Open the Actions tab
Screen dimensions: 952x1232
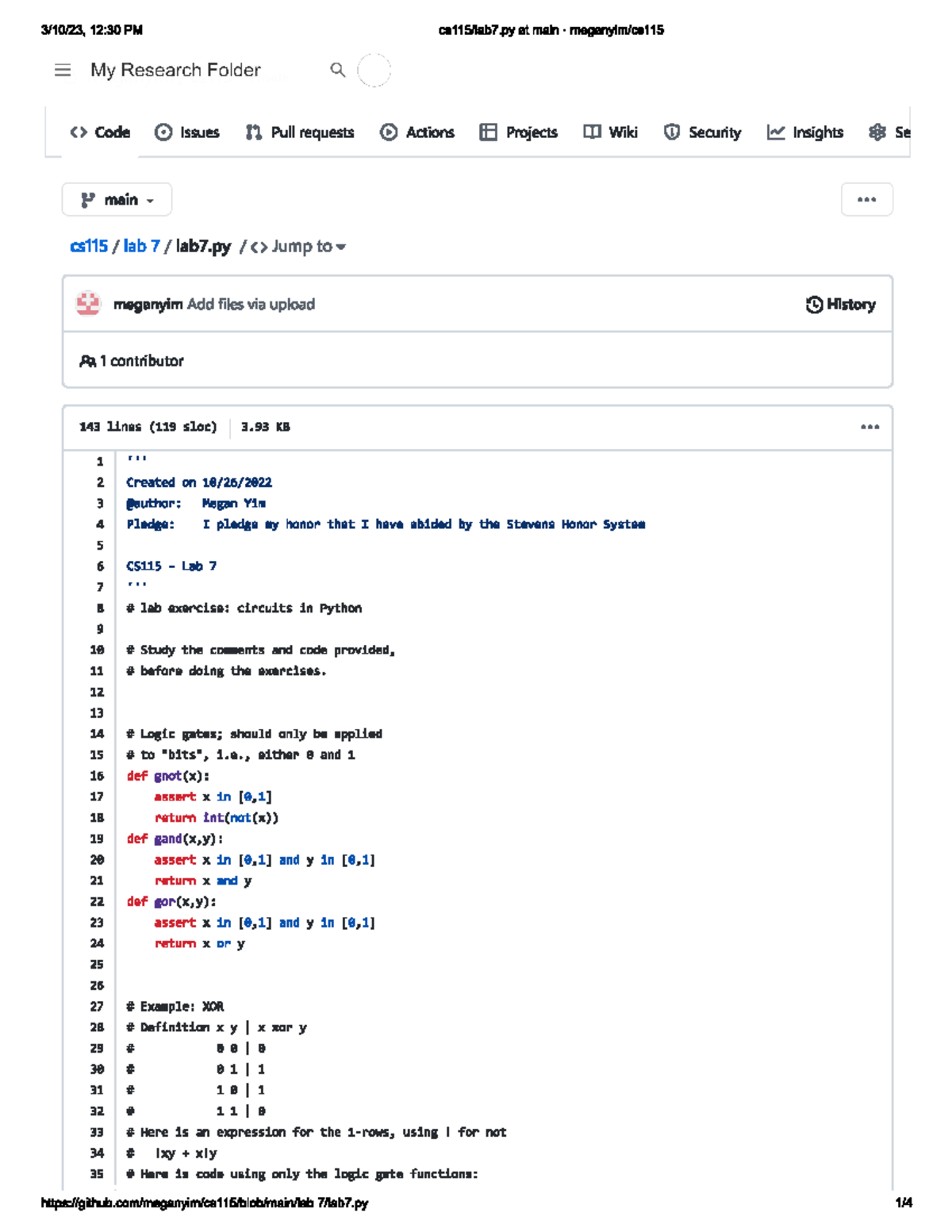pyautogui.click(x=417, y=132)
